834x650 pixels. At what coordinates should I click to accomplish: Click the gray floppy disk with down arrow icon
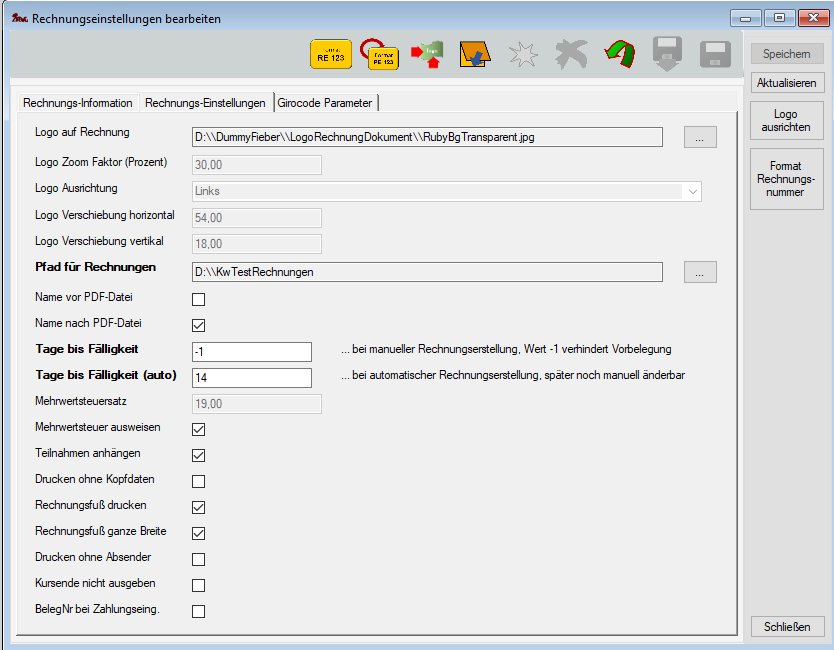pyautogui.click(x=667, y=55)
